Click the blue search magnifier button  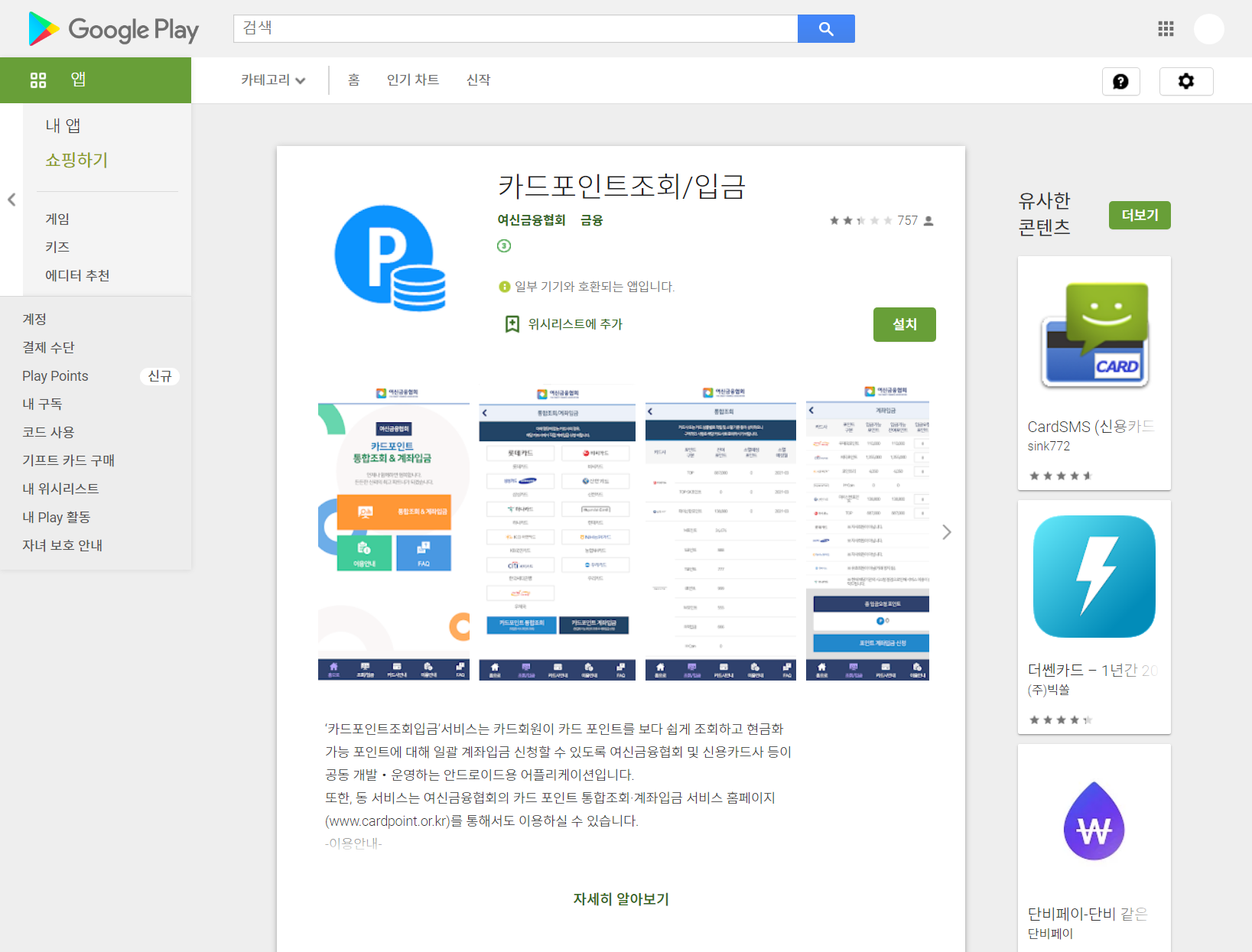tap(826, 29)
